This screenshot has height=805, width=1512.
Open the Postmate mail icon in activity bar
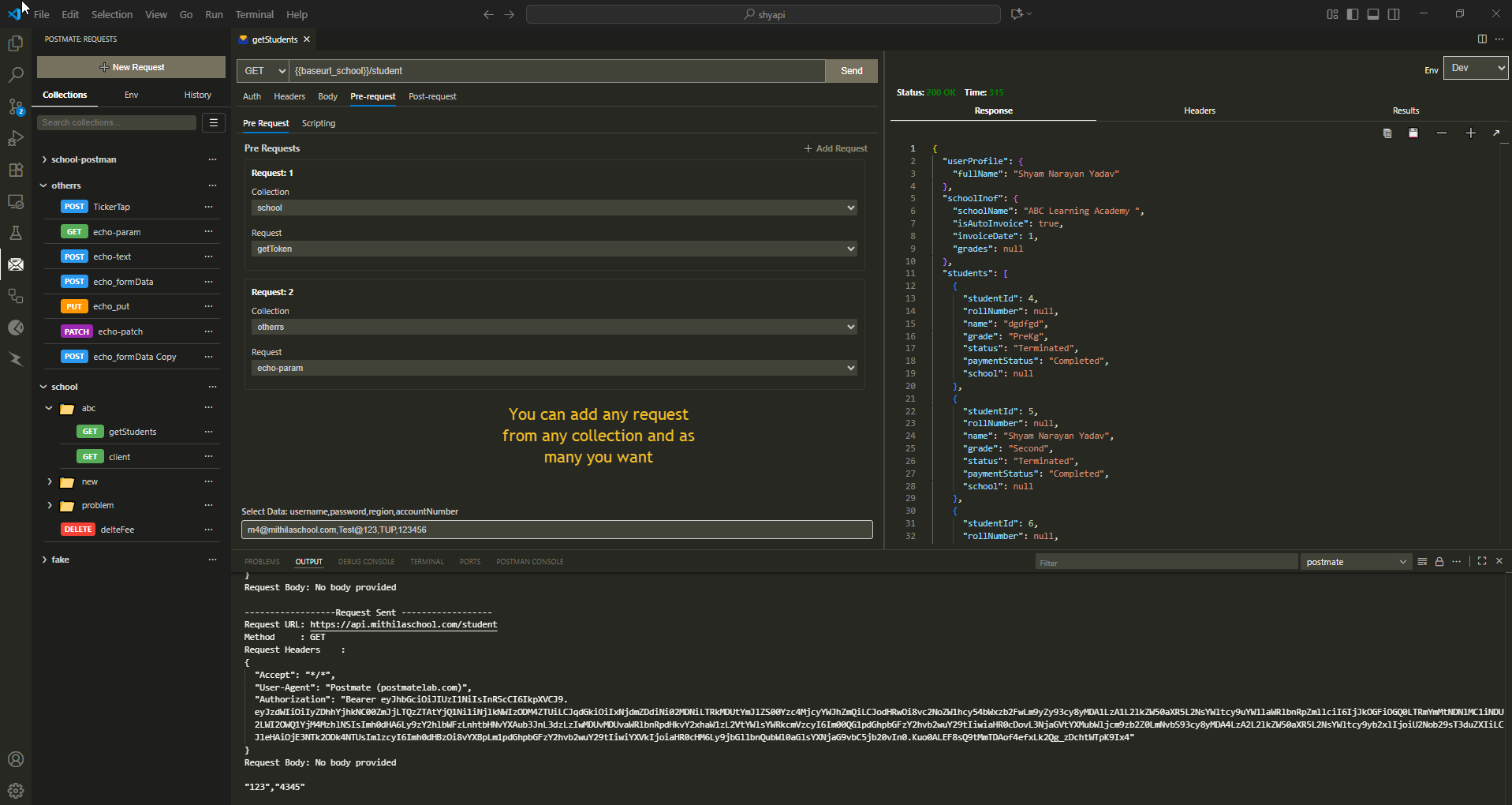coord(16,264)
